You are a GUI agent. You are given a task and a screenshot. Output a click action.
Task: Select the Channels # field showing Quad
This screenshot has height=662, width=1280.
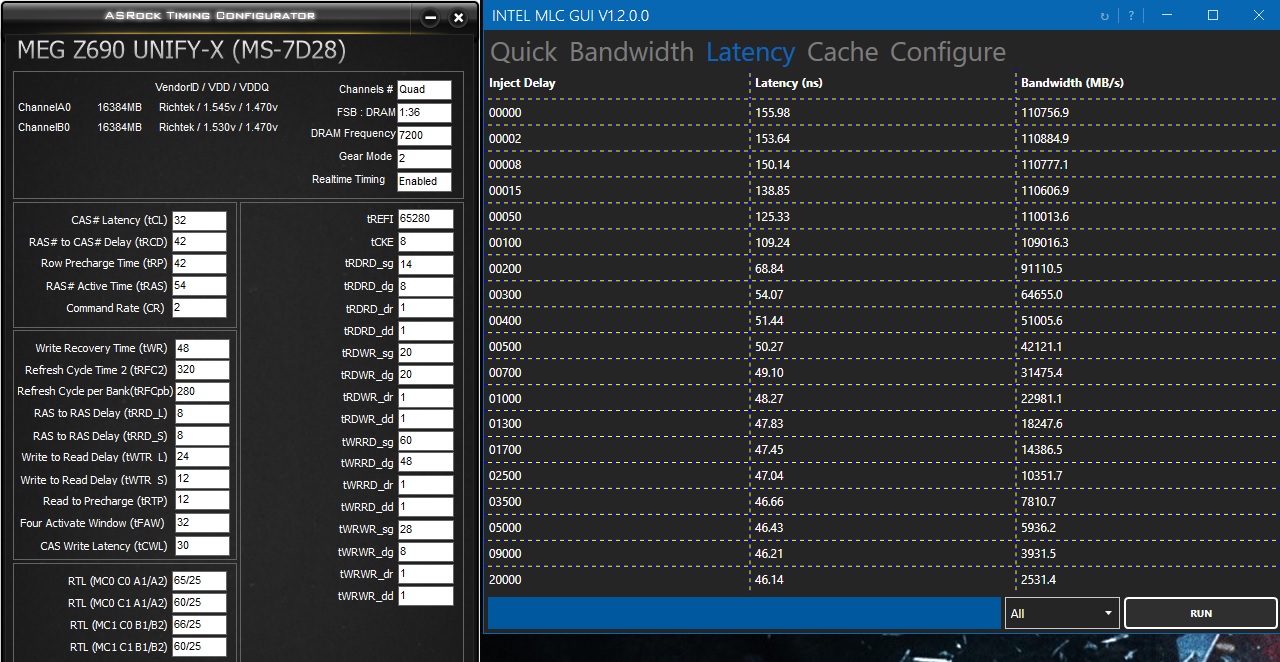[424, 90]
